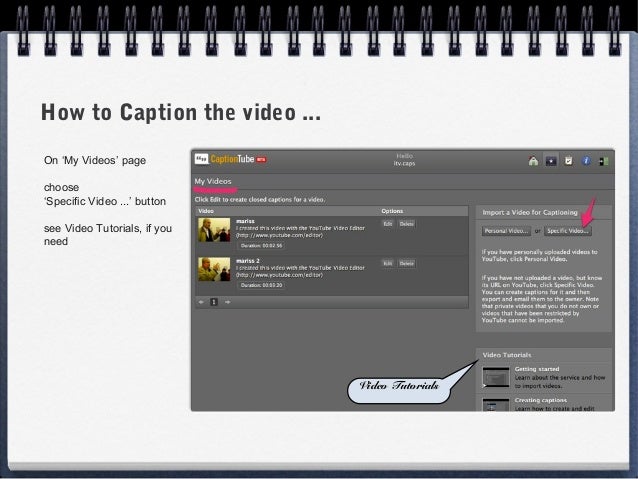The image size is (638, 479).
Task: Open thumbnail of 'mariss 2' video
Action: coord(214,269)
